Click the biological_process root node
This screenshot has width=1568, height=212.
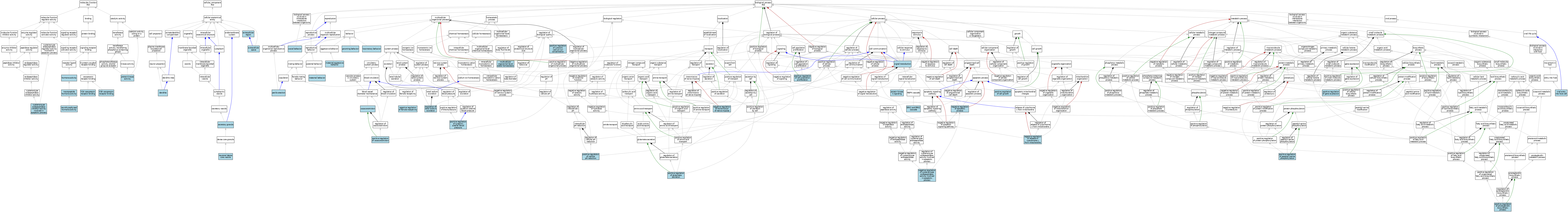[763, 4]
